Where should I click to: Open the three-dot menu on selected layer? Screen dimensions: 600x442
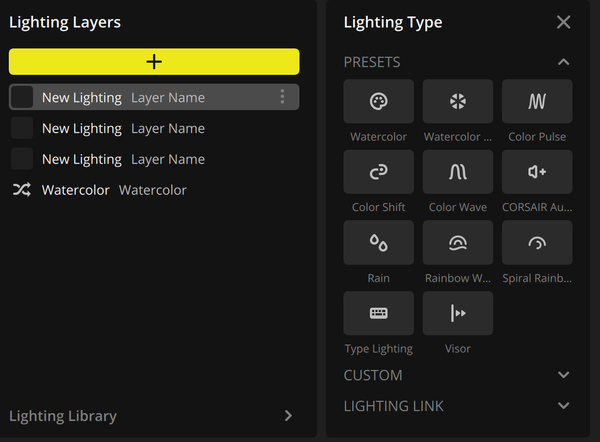coord(282,97)
